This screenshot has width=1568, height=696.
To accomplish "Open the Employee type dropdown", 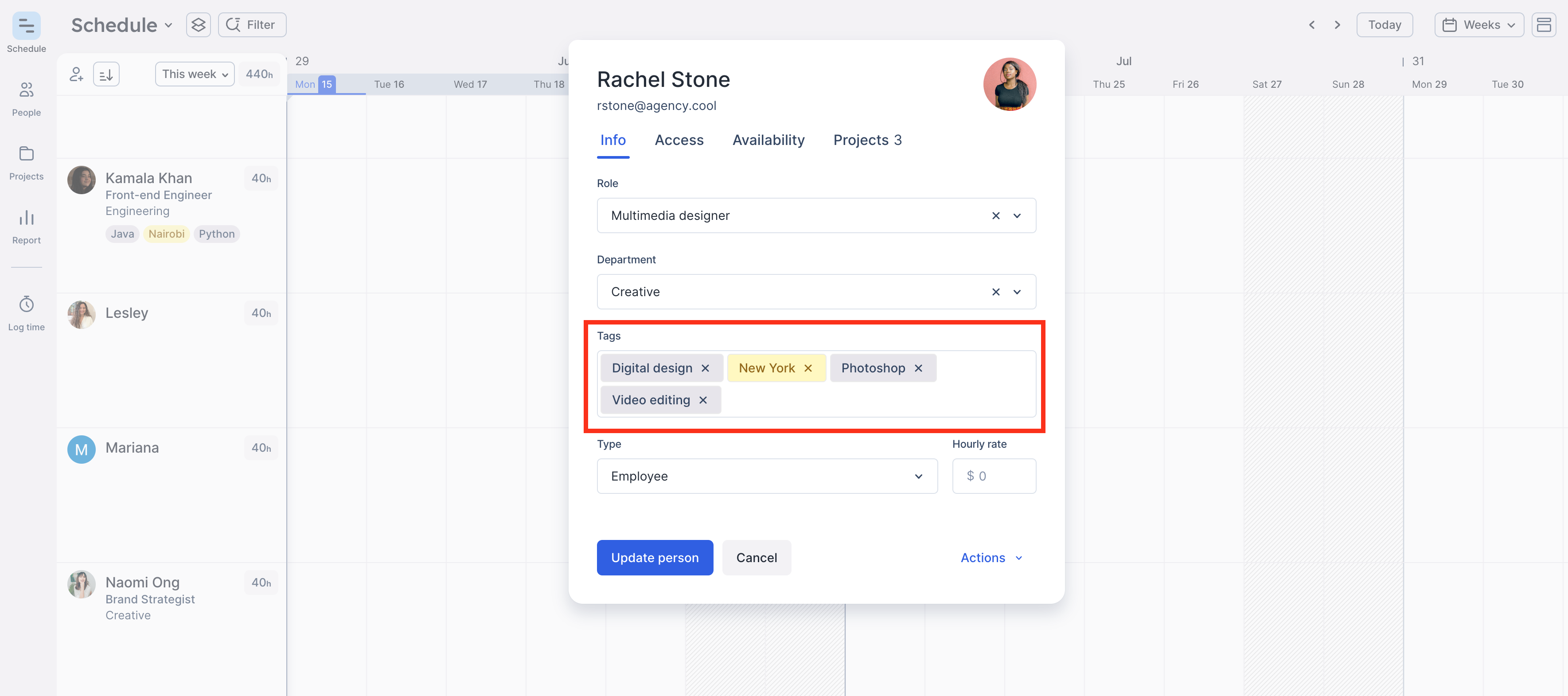I will tap(766, 476).
